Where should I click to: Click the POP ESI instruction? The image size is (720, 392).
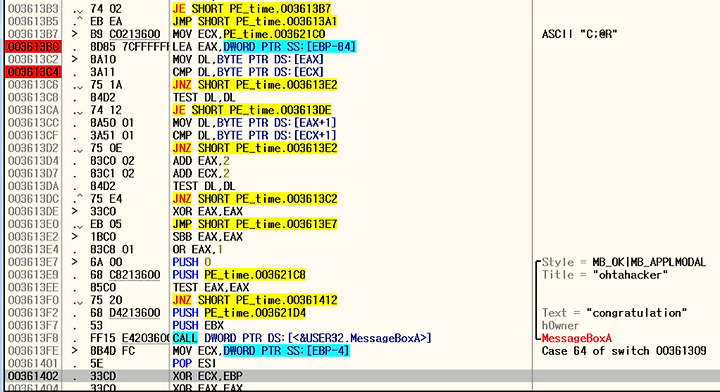click(x=194, y=364)
